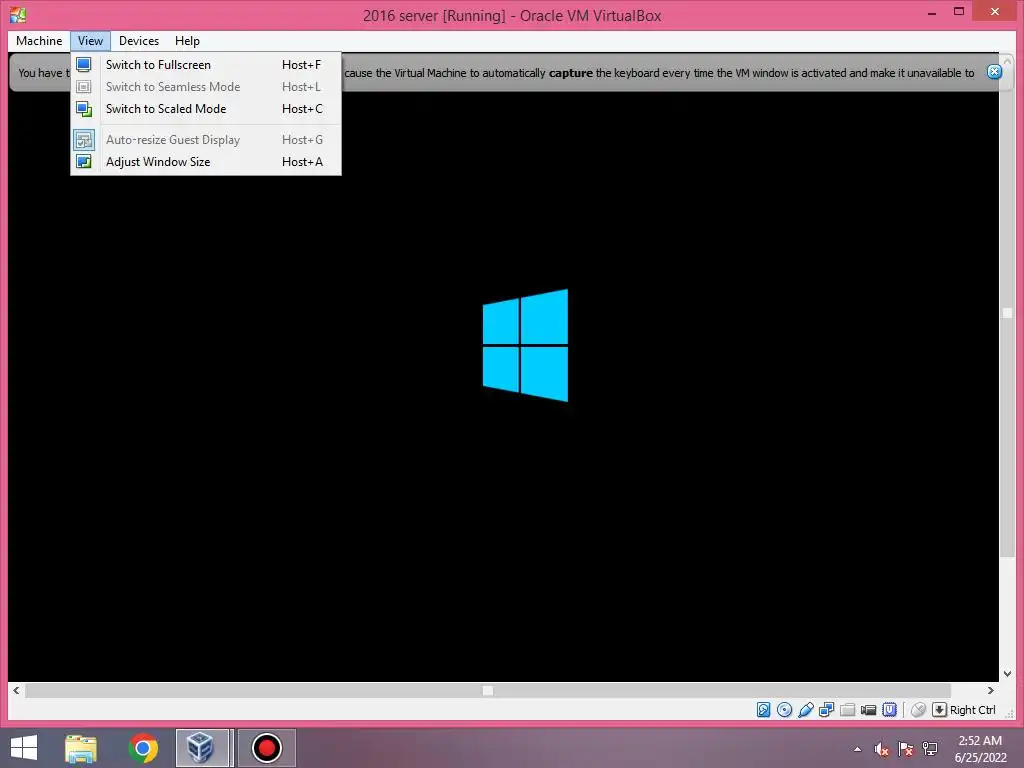Click the red screen recorder taskbar button
Viewport: 1024px width, 768px height.
(x=266, y=748)
